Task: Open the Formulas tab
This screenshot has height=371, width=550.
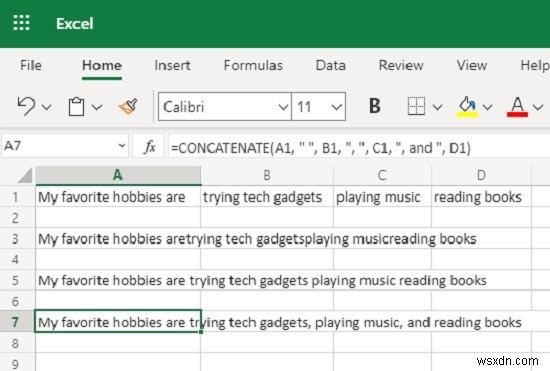Action: (253, 65)
